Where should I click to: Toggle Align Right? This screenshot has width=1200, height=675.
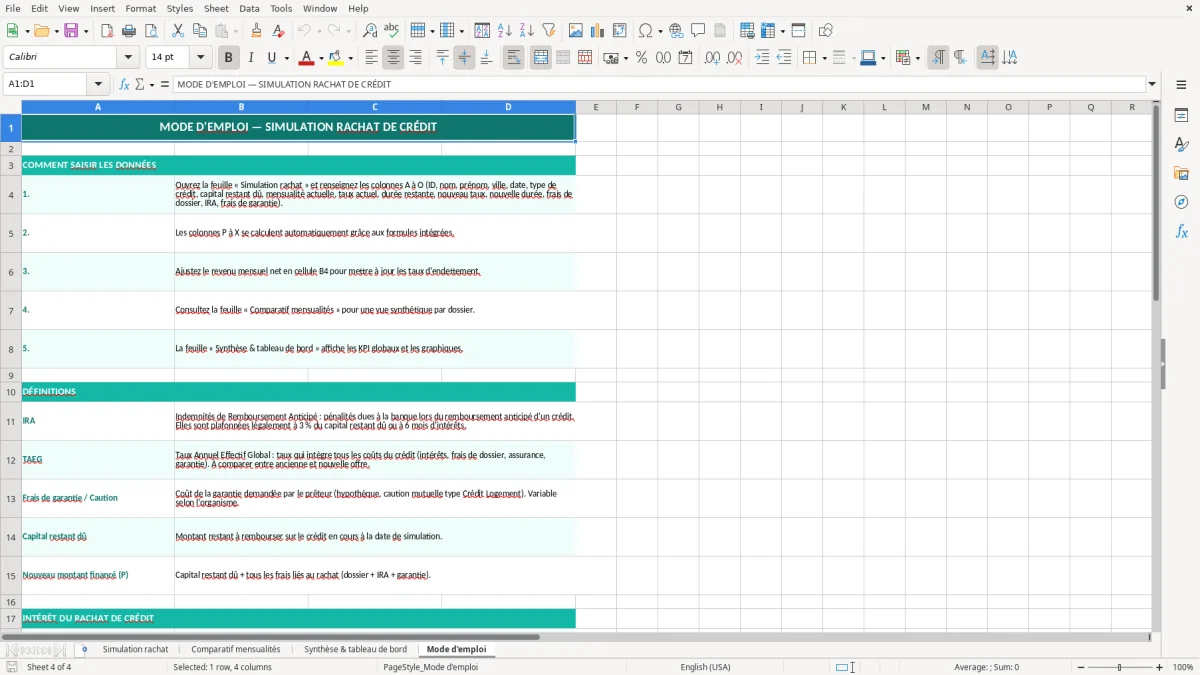pyautogui.click(x=415, y=58)
